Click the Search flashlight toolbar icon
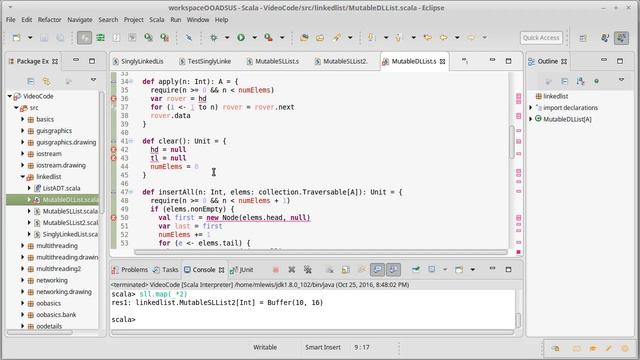Viewport: 640px width, 360px height. pyautogui.click(x=336, y=38)
